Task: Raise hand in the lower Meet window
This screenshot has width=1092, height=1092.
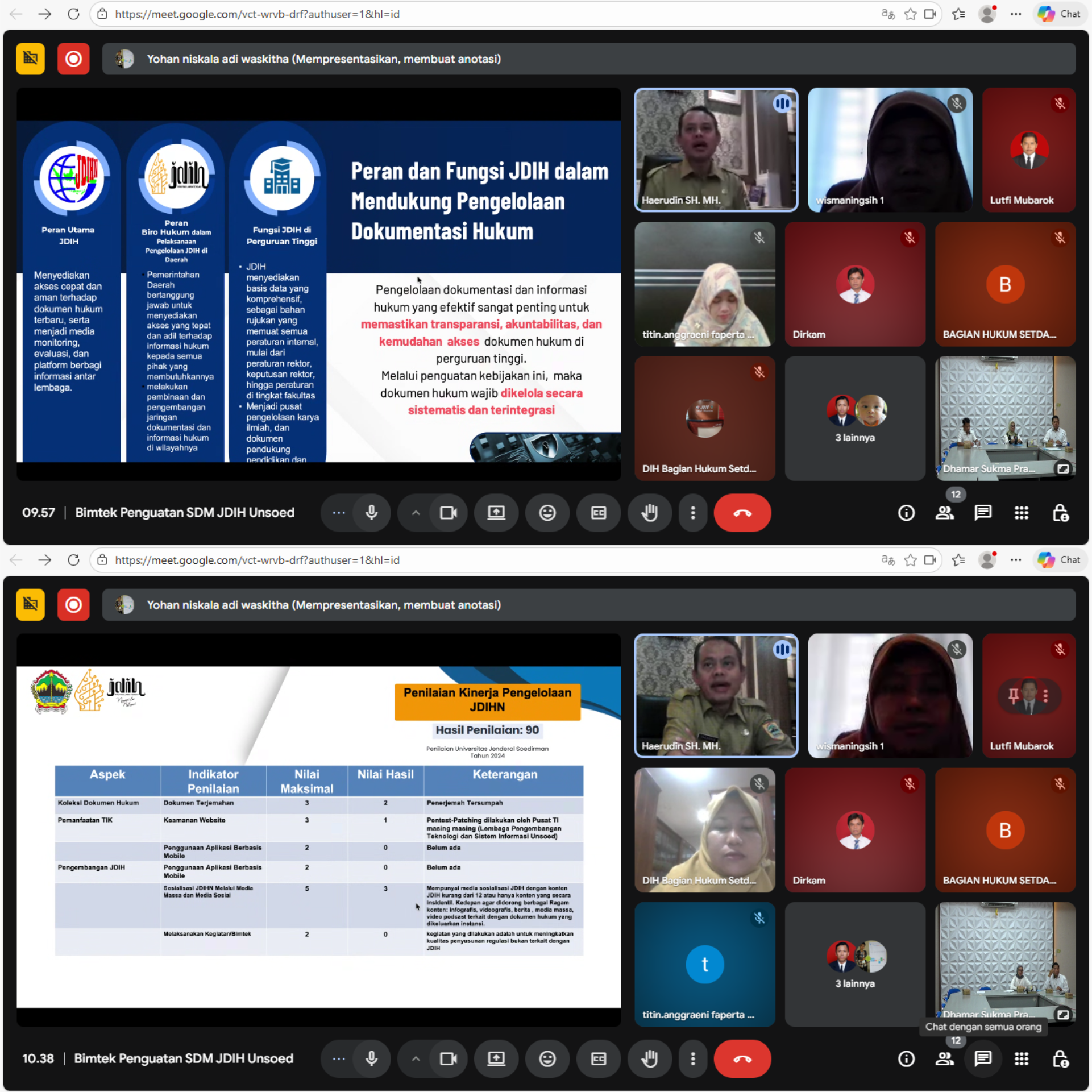Action: (649, 1058)
